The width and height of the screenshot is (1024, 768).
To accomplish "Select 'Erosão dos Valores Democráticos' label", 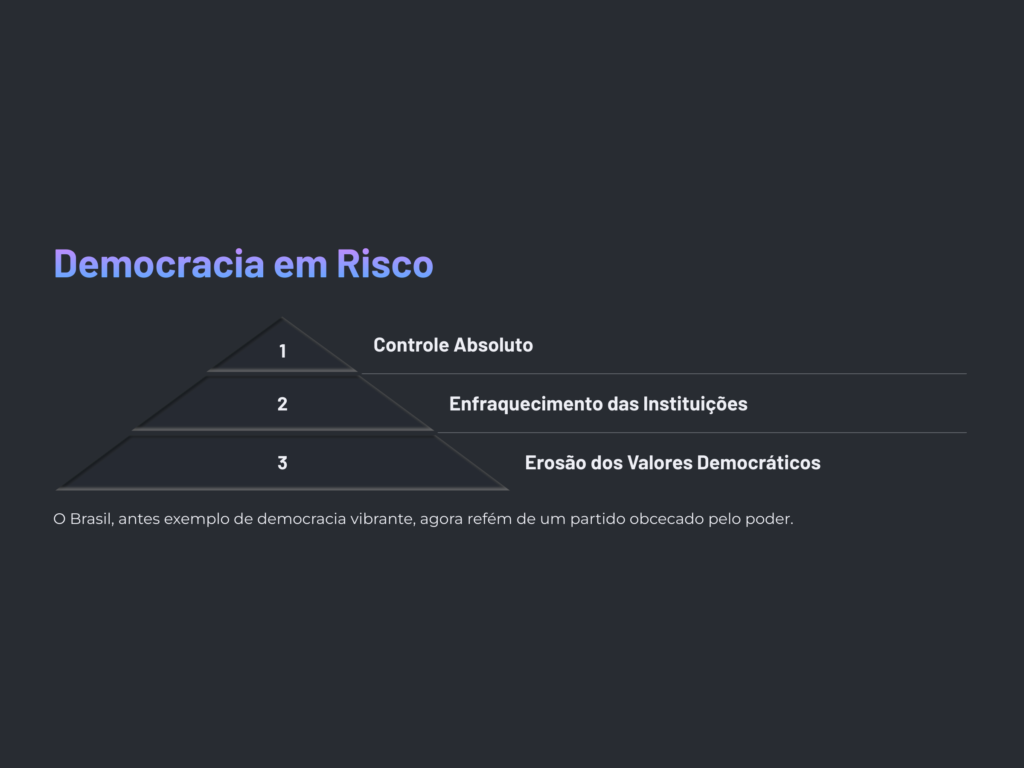I will (673, 462).
